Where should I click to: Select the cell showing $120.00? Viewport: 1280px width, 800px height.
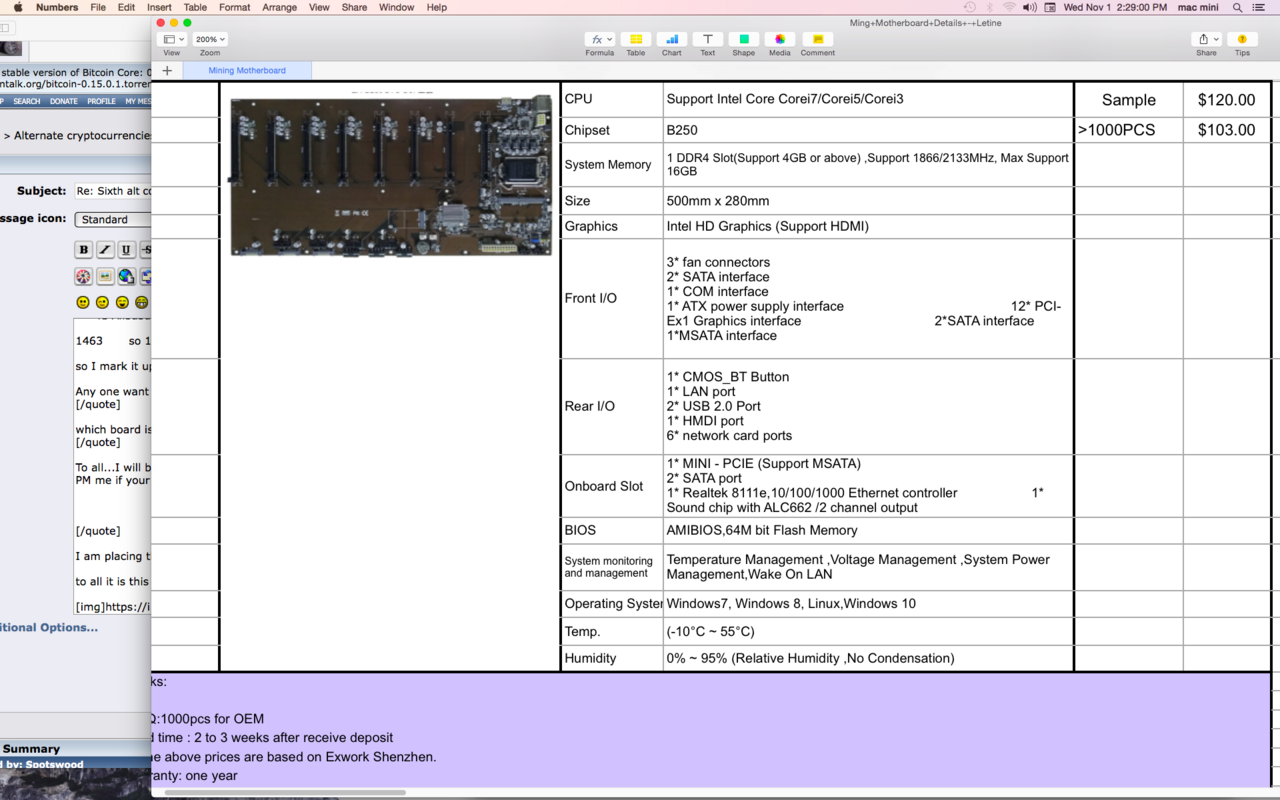click(x=1226, y=100)
